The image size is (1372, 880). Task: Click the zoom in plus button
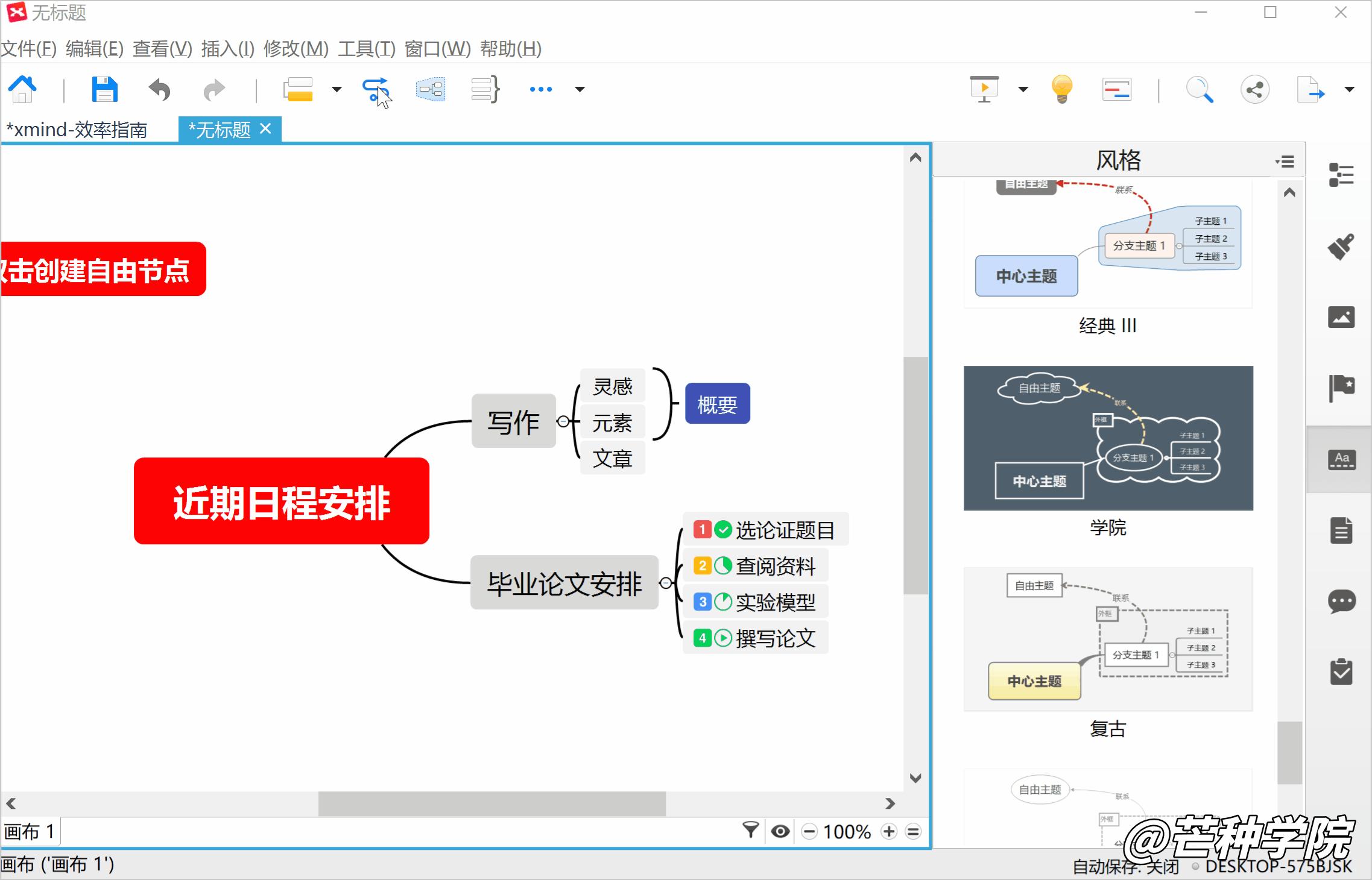pos(888,832)
